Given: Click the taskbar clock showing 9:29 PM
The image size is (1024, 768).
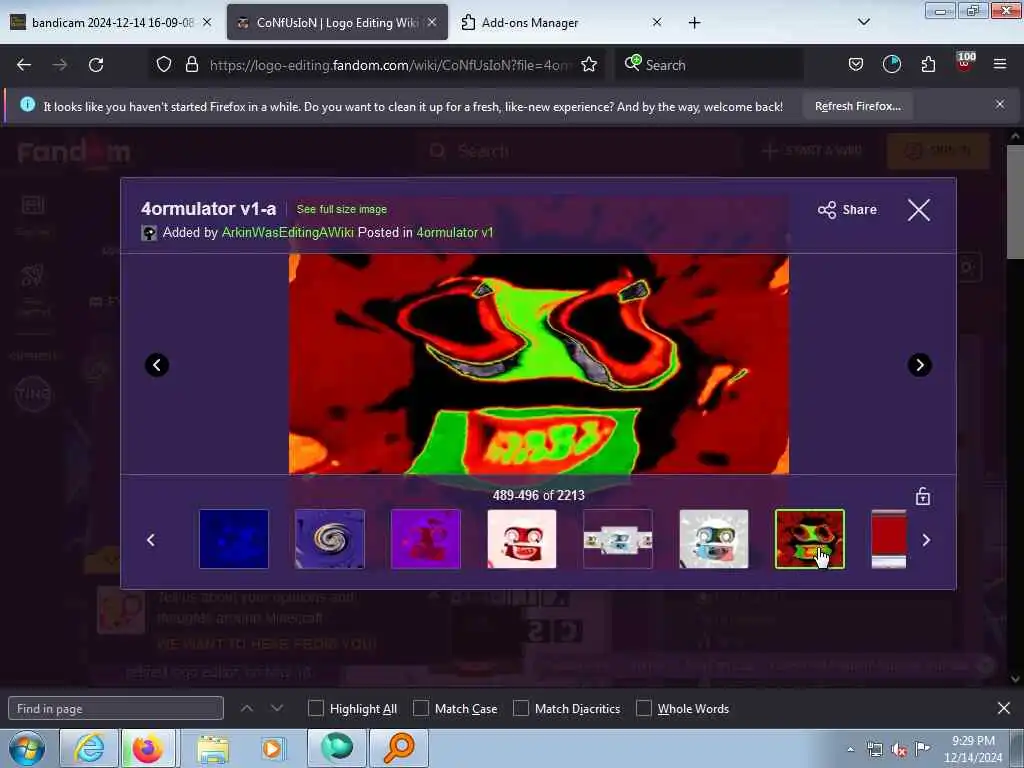Looking at the screenshot, I should point(973,749).
